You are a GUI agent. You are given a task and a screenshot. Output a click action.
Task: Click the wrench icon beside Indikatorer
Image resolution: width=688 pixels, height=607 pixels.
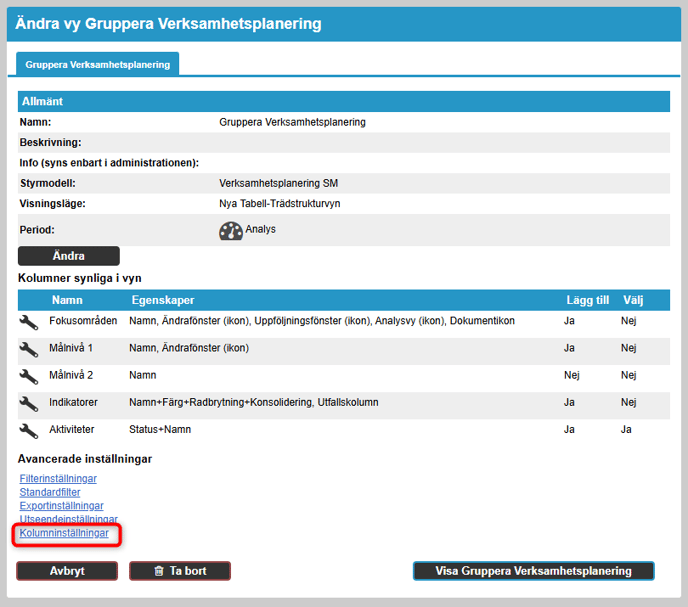(29, 403)
